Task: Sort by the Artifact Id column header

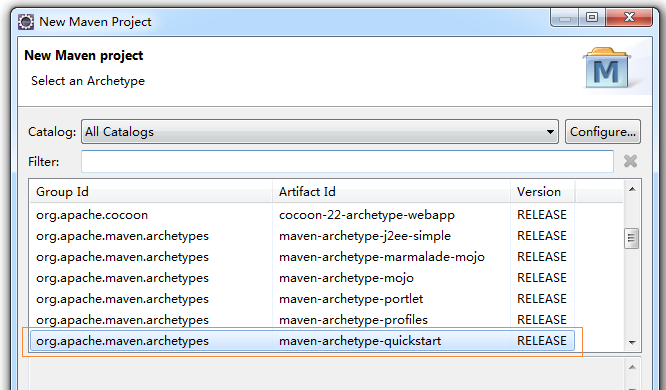Action: pos(391,192)
